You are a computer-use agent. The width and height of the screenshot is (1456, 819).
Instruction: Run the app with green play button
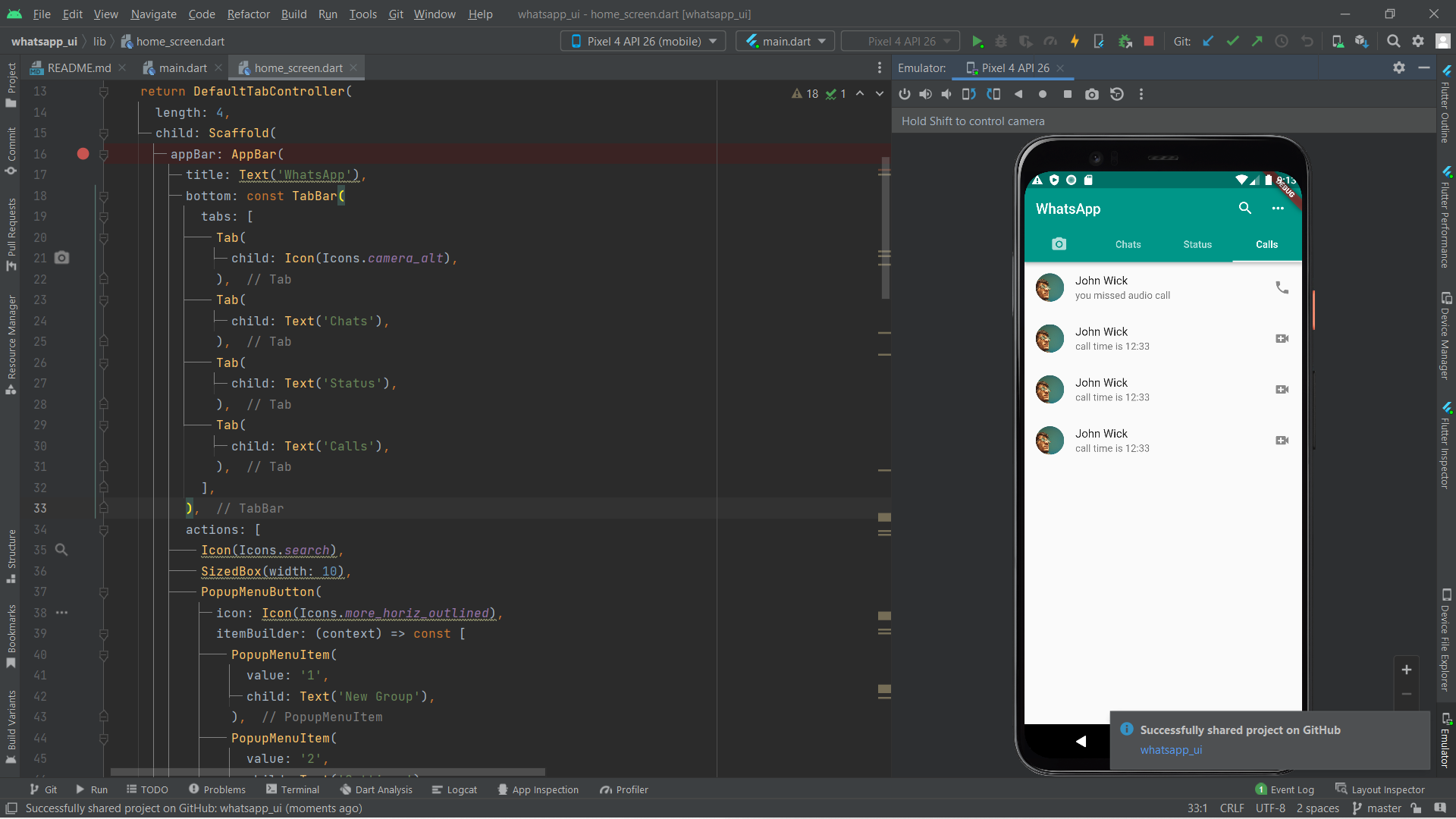point(977,42)
